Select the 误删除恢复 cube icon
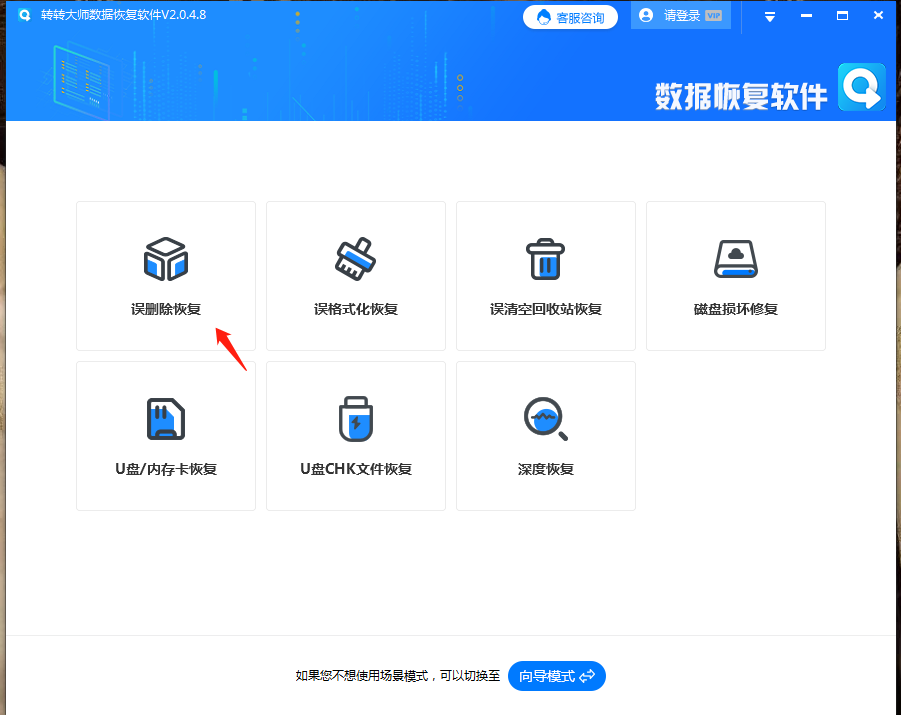 point(165,258)
